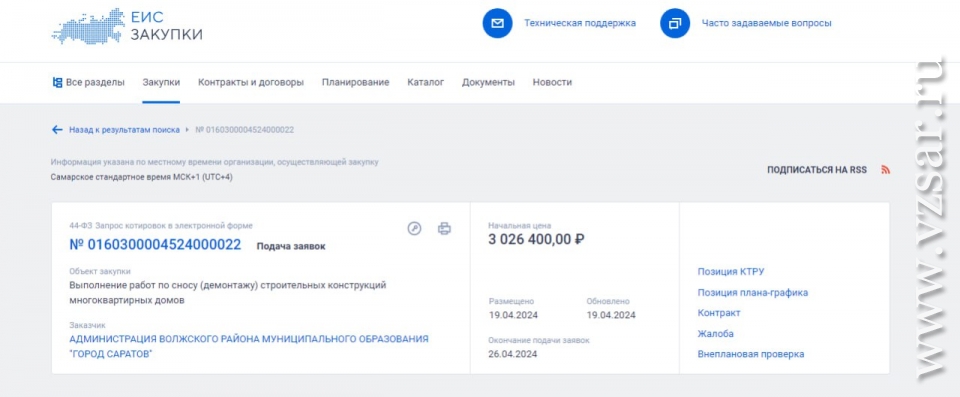The height and width of the screenshot is (397, 960).
Task: Open the Позиция КТРУ link
Action: [731, 272]
